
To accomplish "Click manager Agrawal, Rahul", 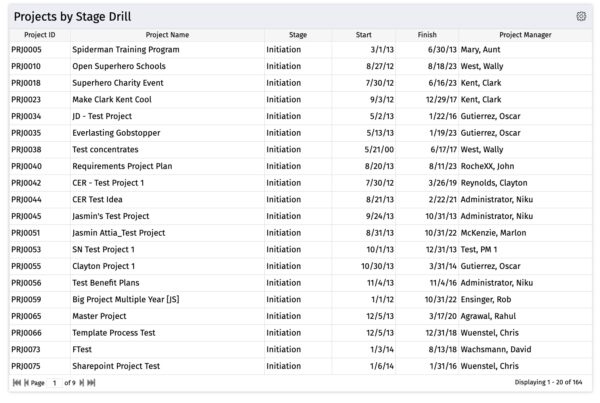I will 488,316.
